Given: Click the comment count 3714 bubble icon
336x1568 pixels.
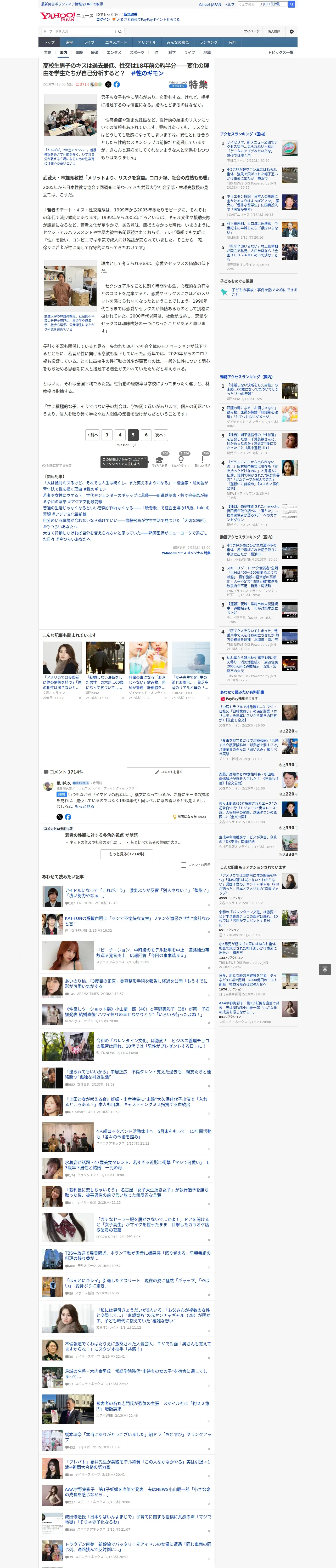Looking at the screenshot, I should click(x=82, y=85).
